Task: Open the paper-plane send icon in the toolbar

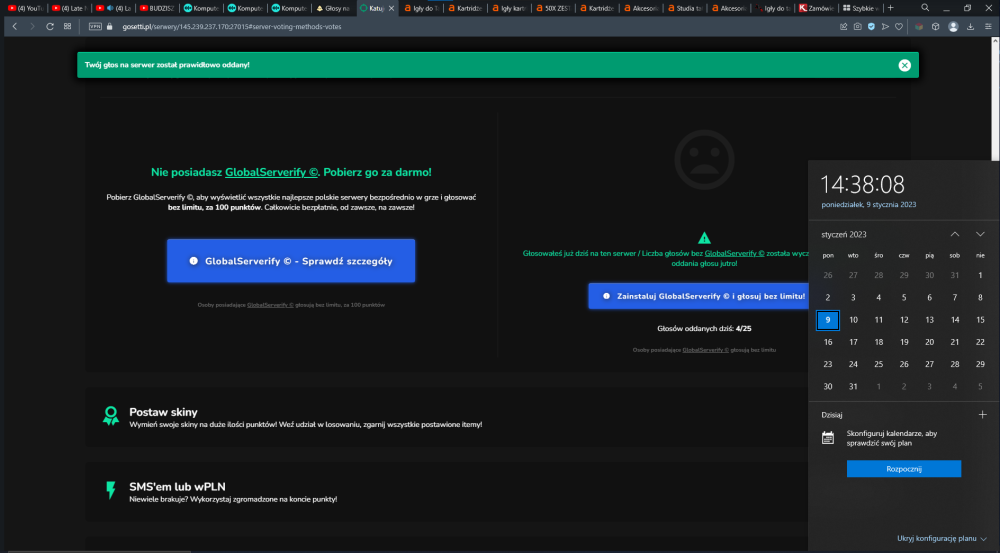Action: tap(885, 27)
